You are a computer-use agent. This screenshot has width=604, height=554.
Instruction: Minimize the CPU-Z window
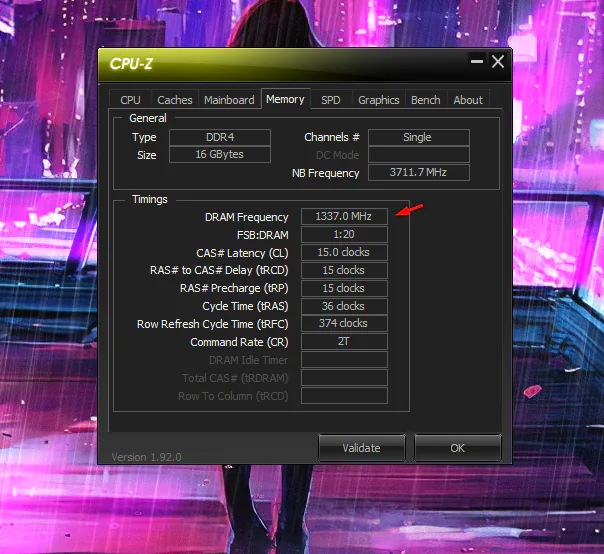point(477,61)
